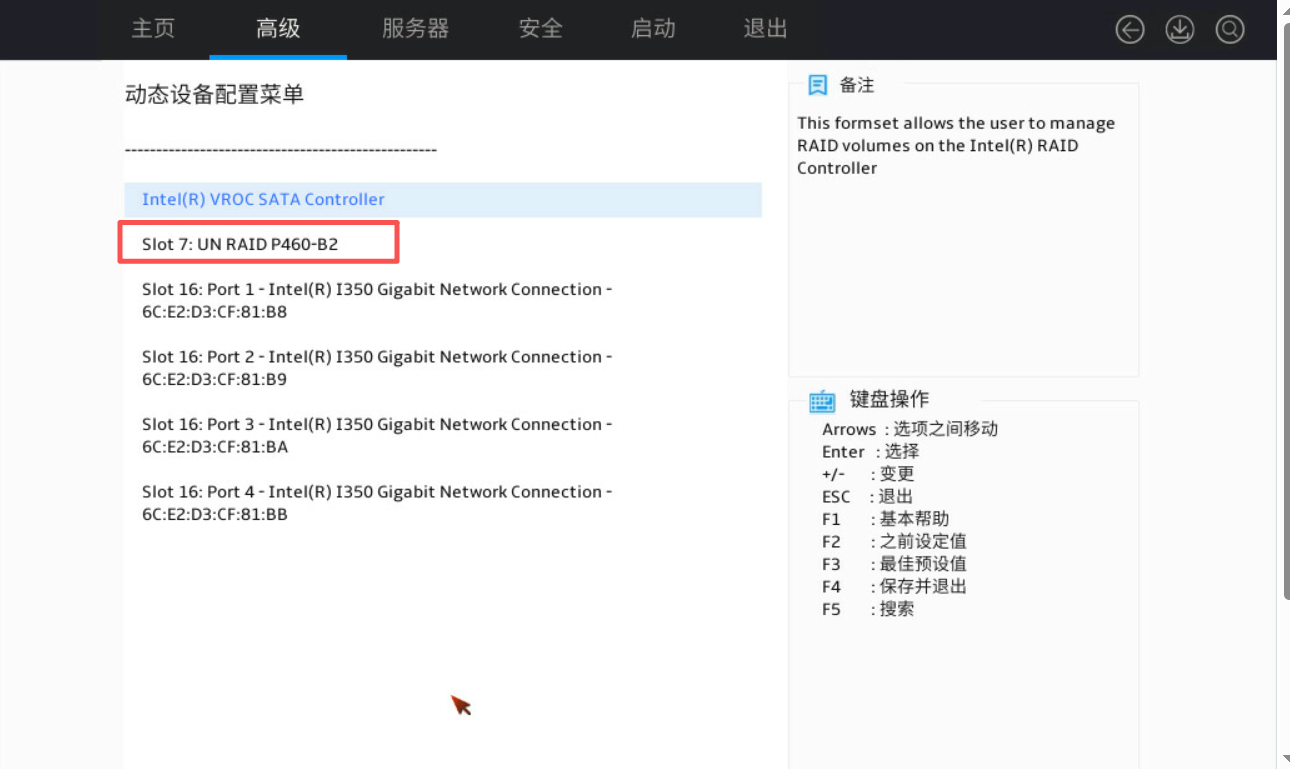Click the 动态设备配置菜单 page title
This screenshot has width=1290, height=769.
click(214, 94)
